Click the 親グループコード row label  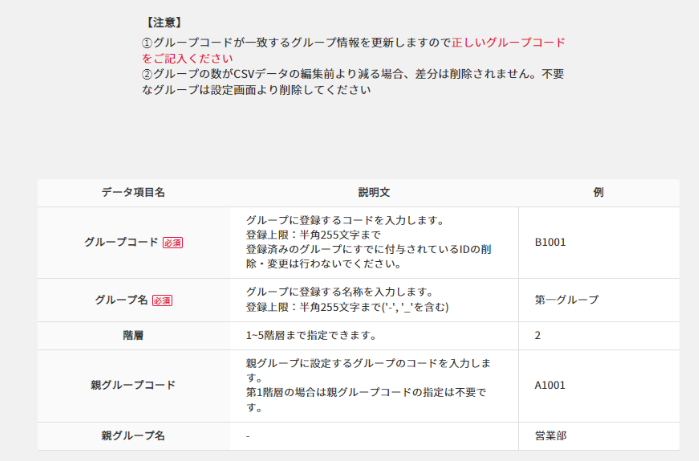(x=133, y=385)
